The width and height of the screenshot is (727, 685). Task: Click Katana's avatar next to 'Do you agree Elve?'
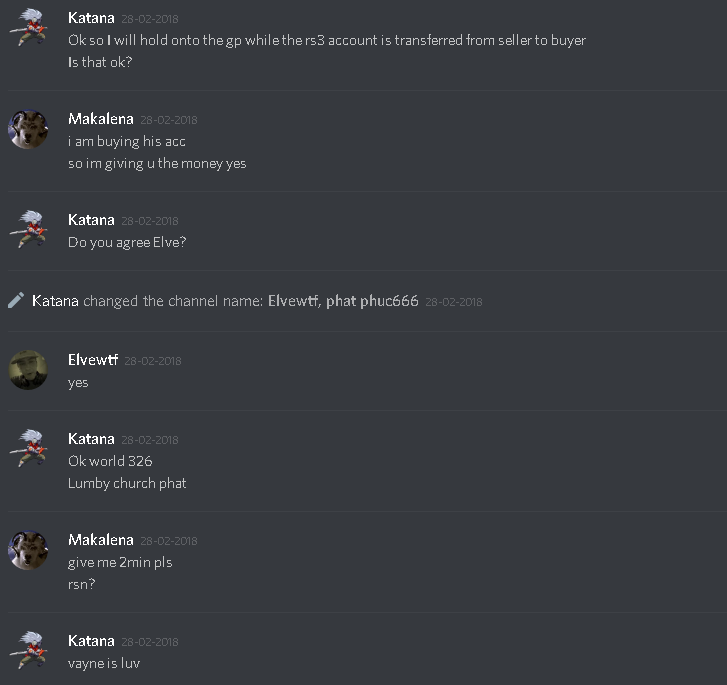point(28,230)
